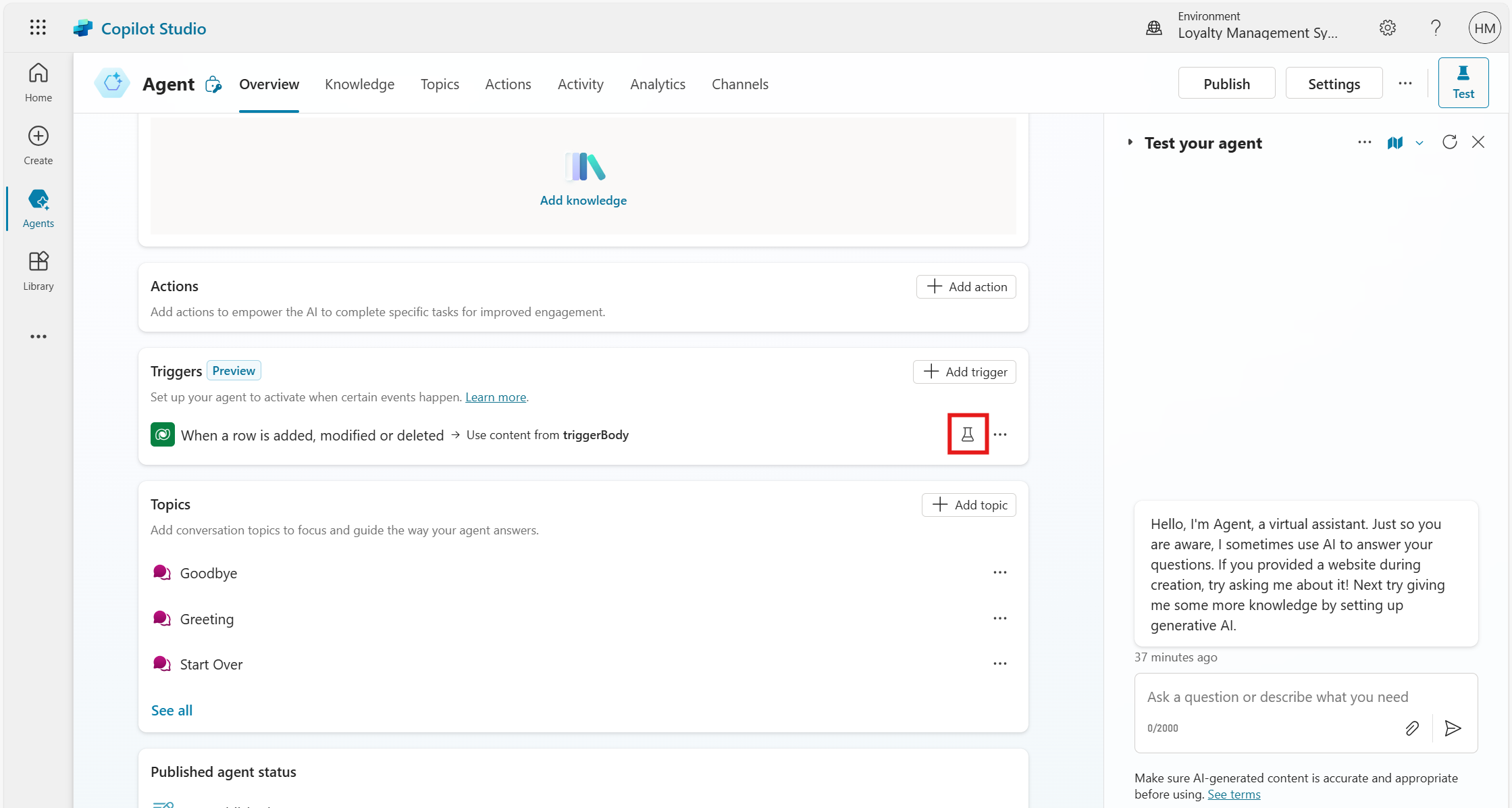This screenshot has height=808, width=1512.
Task: Switch to the Knowledge tab
Action: [x=359, y=84]
